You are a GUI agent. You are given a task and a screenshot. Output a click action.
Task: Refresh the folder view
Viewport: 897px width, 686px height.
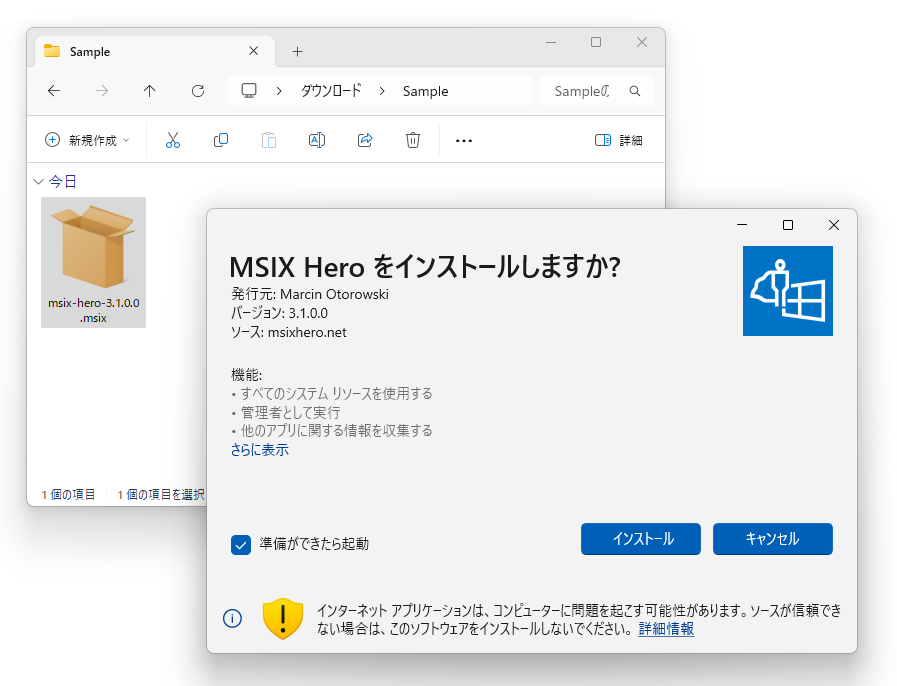tap(197, 90)
